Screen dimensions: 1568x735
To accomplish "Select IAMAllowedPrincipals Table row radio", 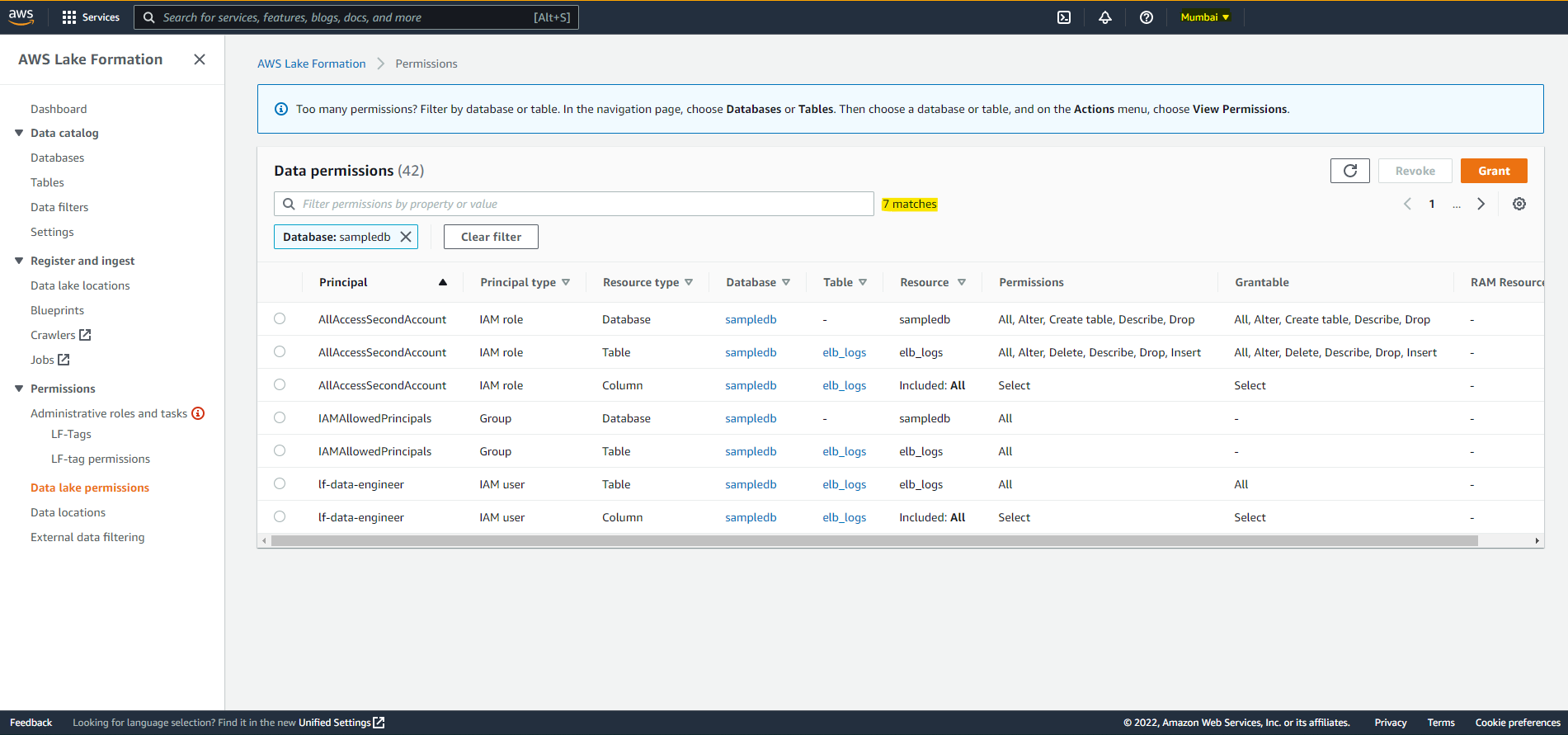I will coord(280,450).
